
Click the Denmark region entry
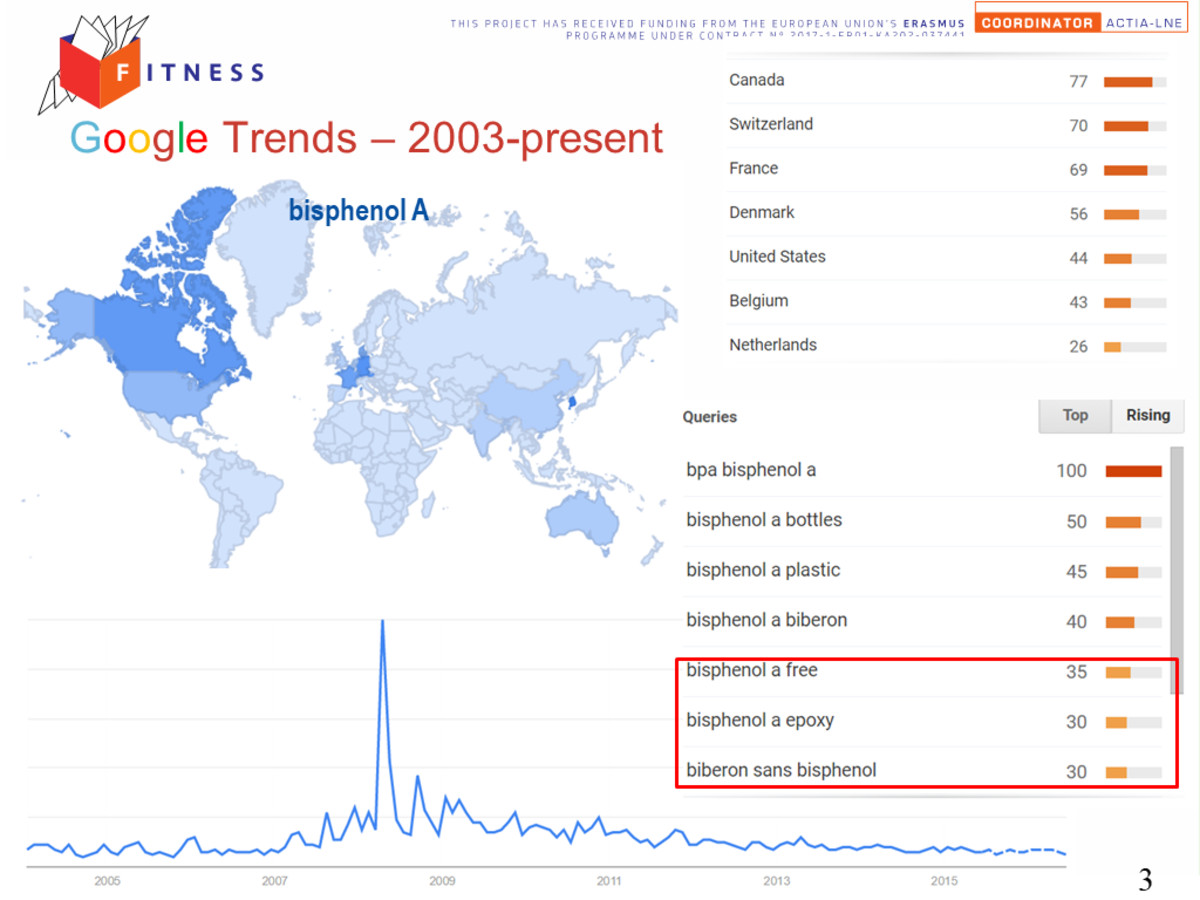coord(948,213)
